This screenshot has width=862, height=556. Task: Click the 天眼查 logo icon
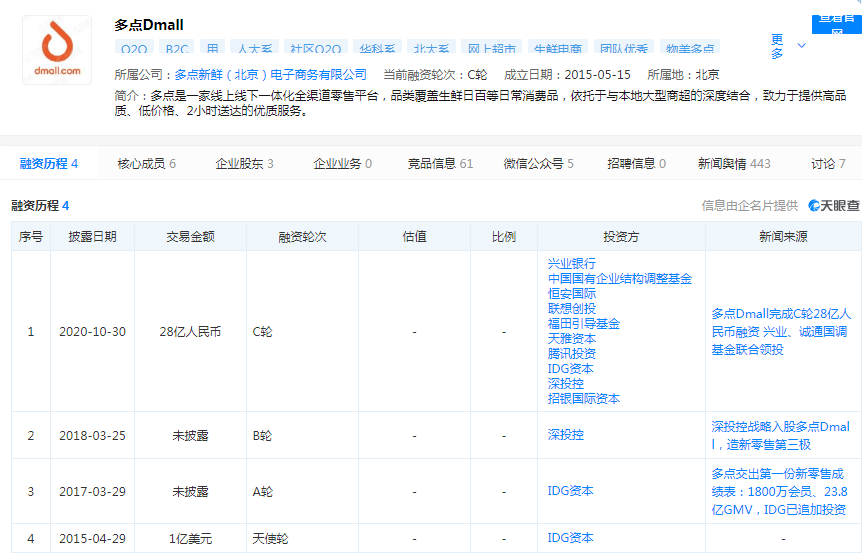tap(833, 206)
